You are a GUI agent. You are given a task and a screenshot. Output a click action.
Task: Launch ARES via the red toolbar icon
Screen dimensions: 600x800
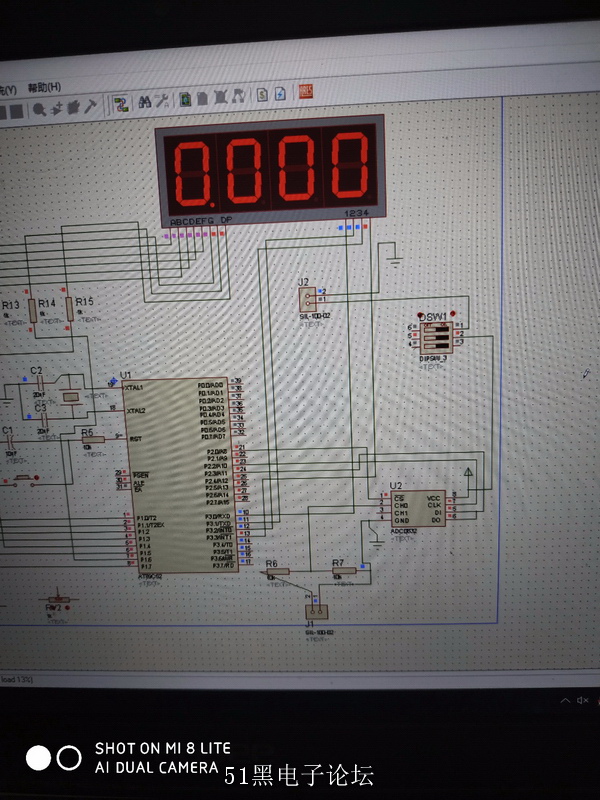306,91
